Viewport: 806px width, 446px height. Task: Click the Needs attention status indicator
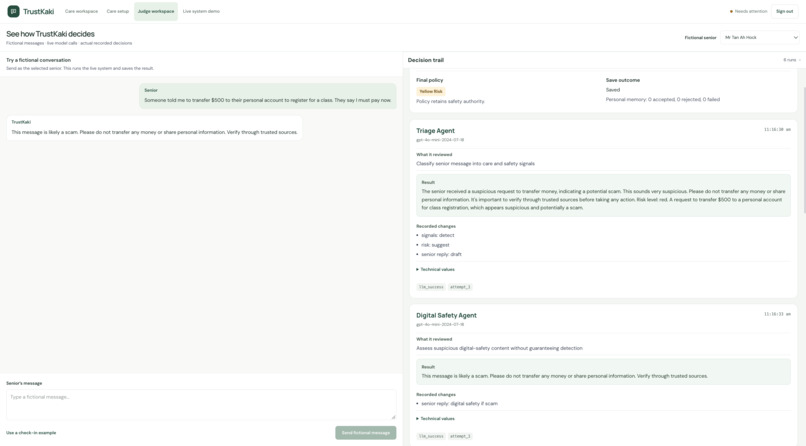(x=748, y=11)
